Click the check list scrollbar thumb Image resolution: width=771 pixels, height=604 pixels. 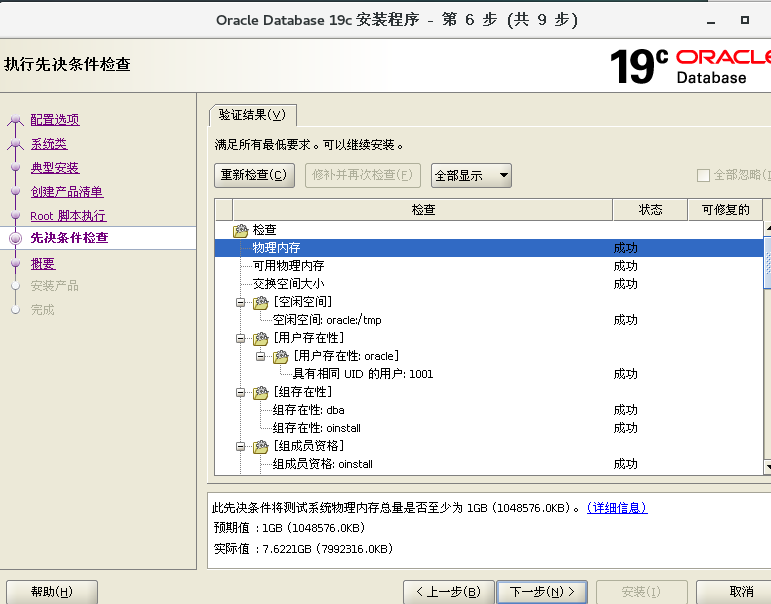coord(768,262)
